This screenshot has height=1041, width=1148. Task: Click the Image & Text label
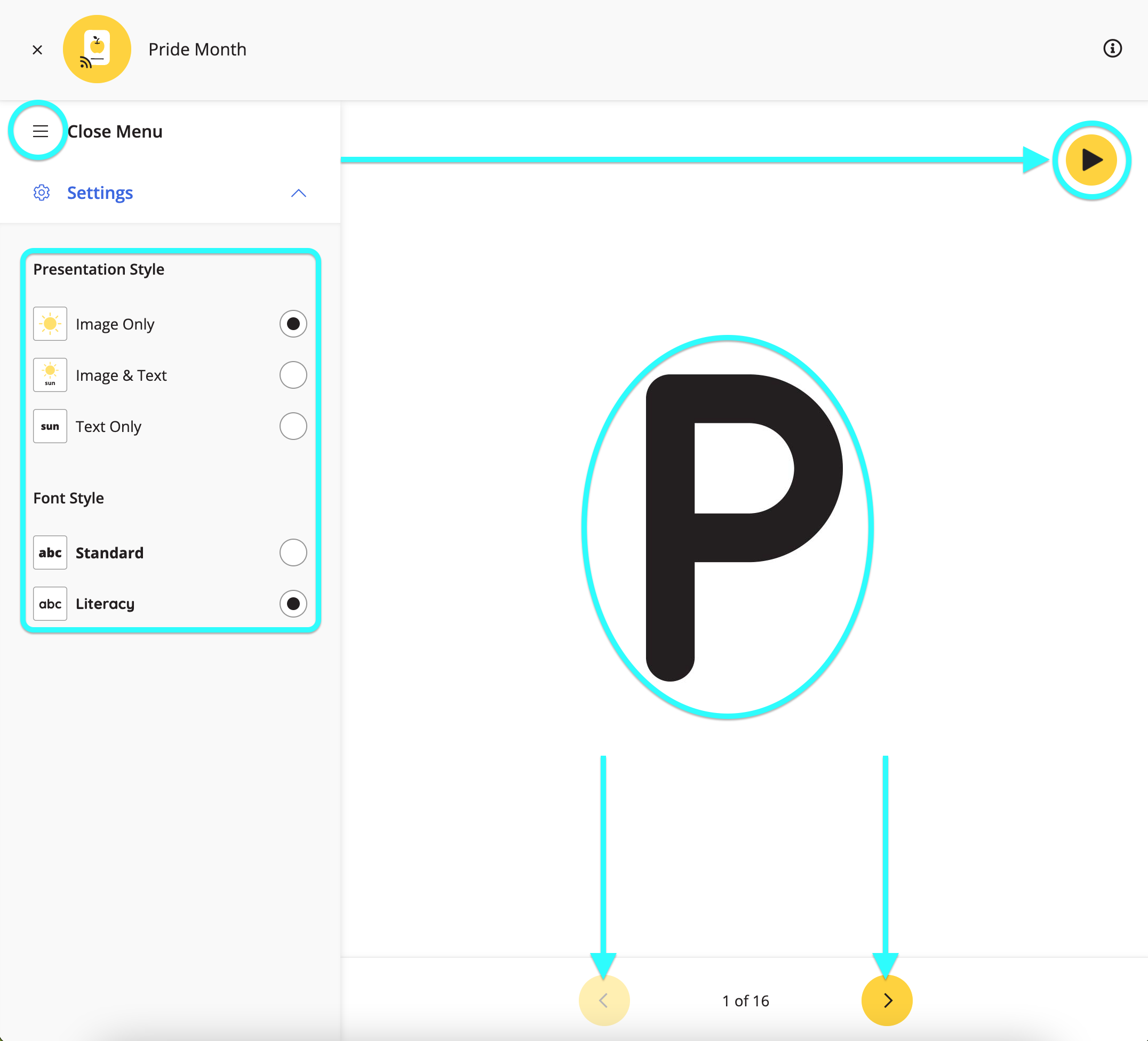point(121,375)
